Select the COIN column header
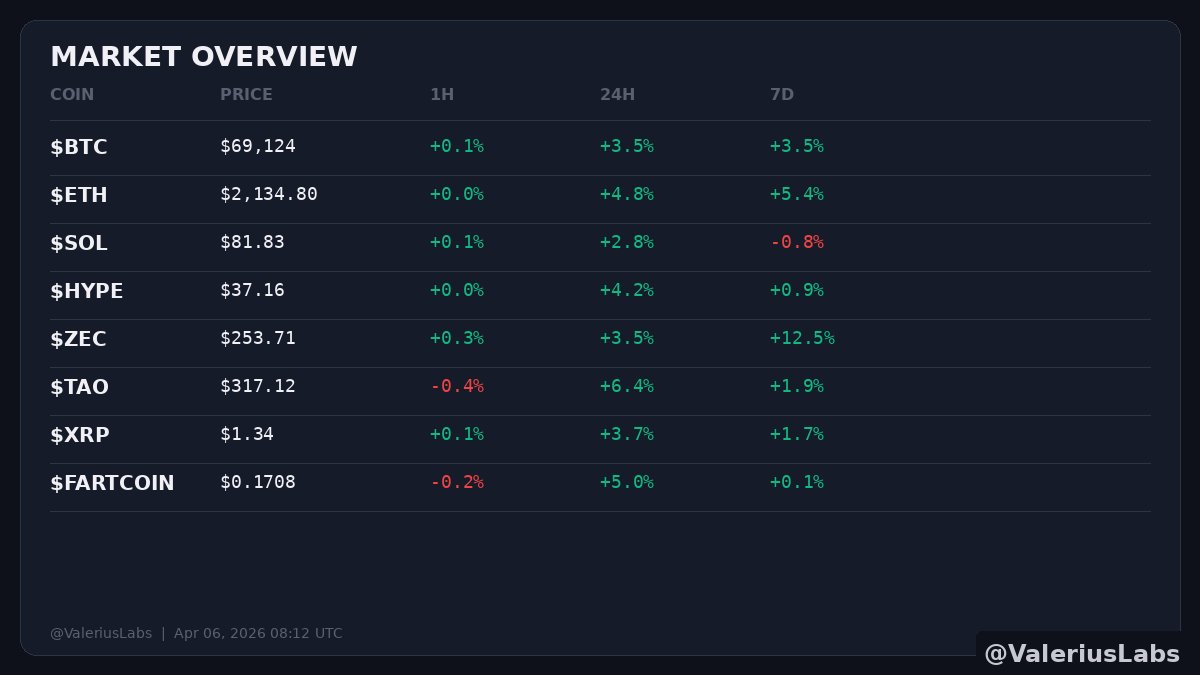Screen dimensions: 1200x675 pos(72,95)
